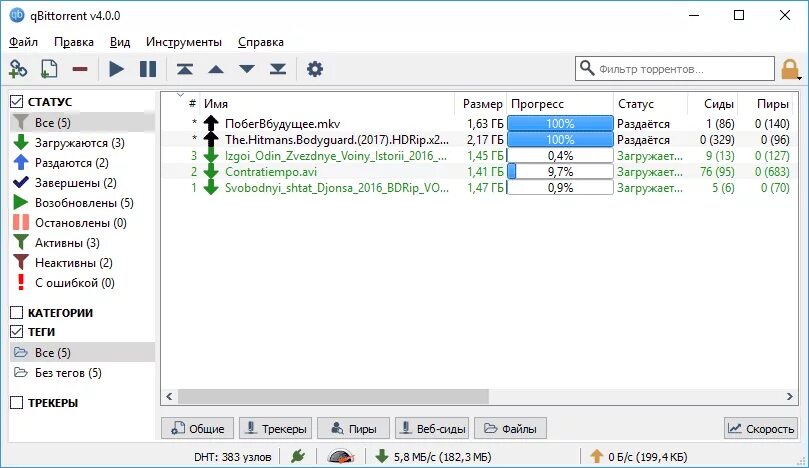809x468 pixels.
Task: Filter by Завершены (2)
Action: pos(82,183)
